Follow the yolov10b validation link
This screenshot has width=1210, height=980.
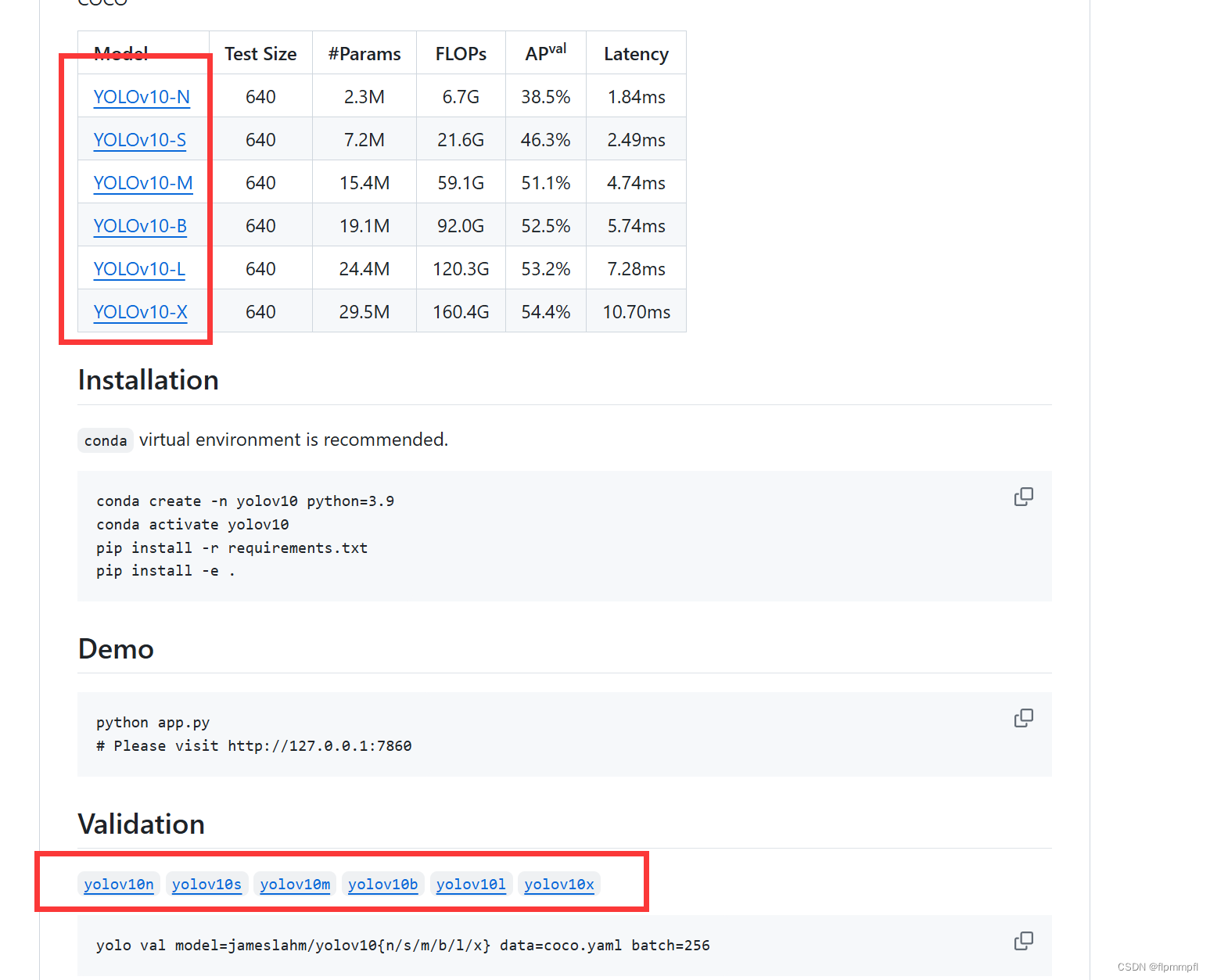383,884
